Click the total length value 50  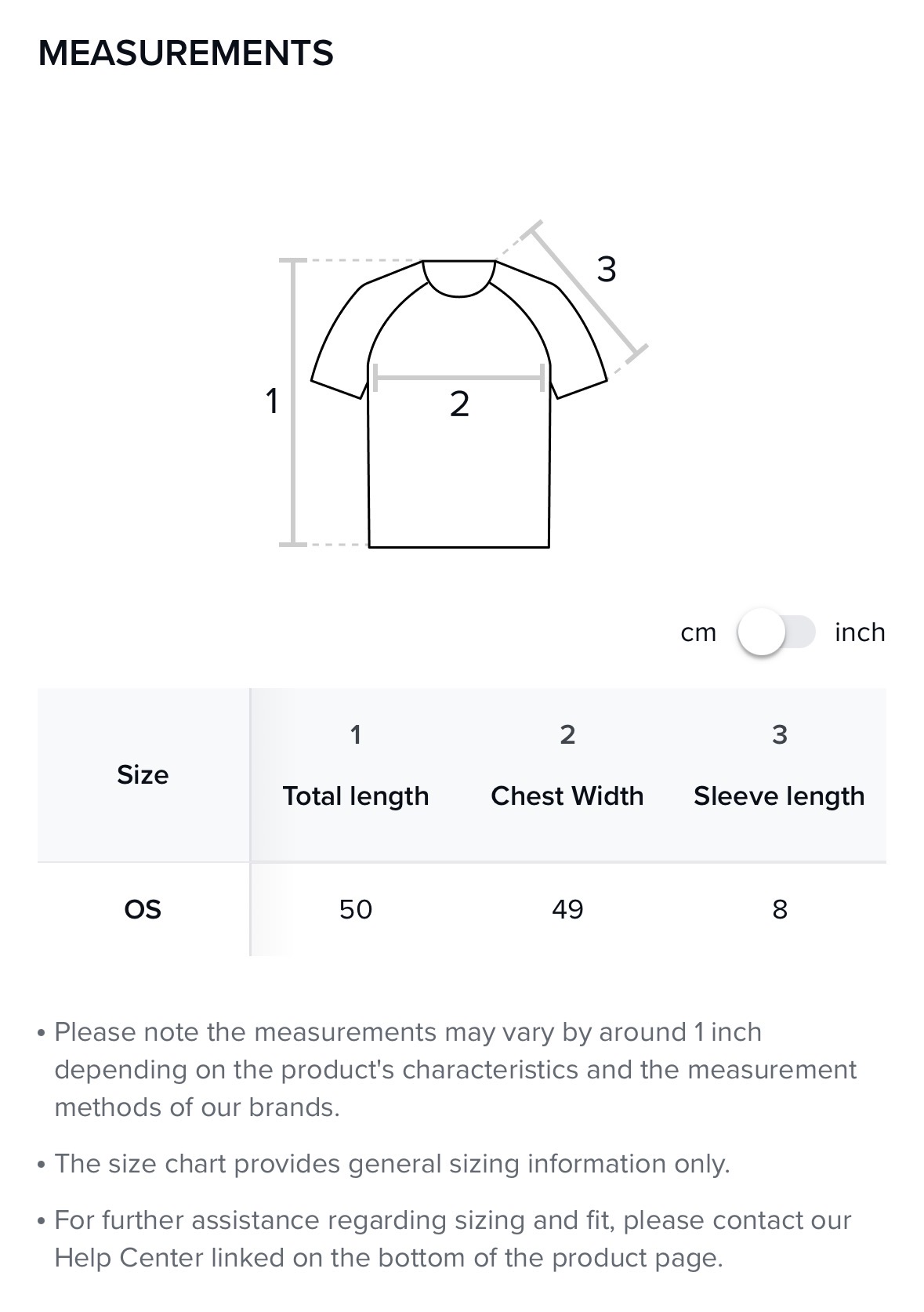[x=356, y=909]
